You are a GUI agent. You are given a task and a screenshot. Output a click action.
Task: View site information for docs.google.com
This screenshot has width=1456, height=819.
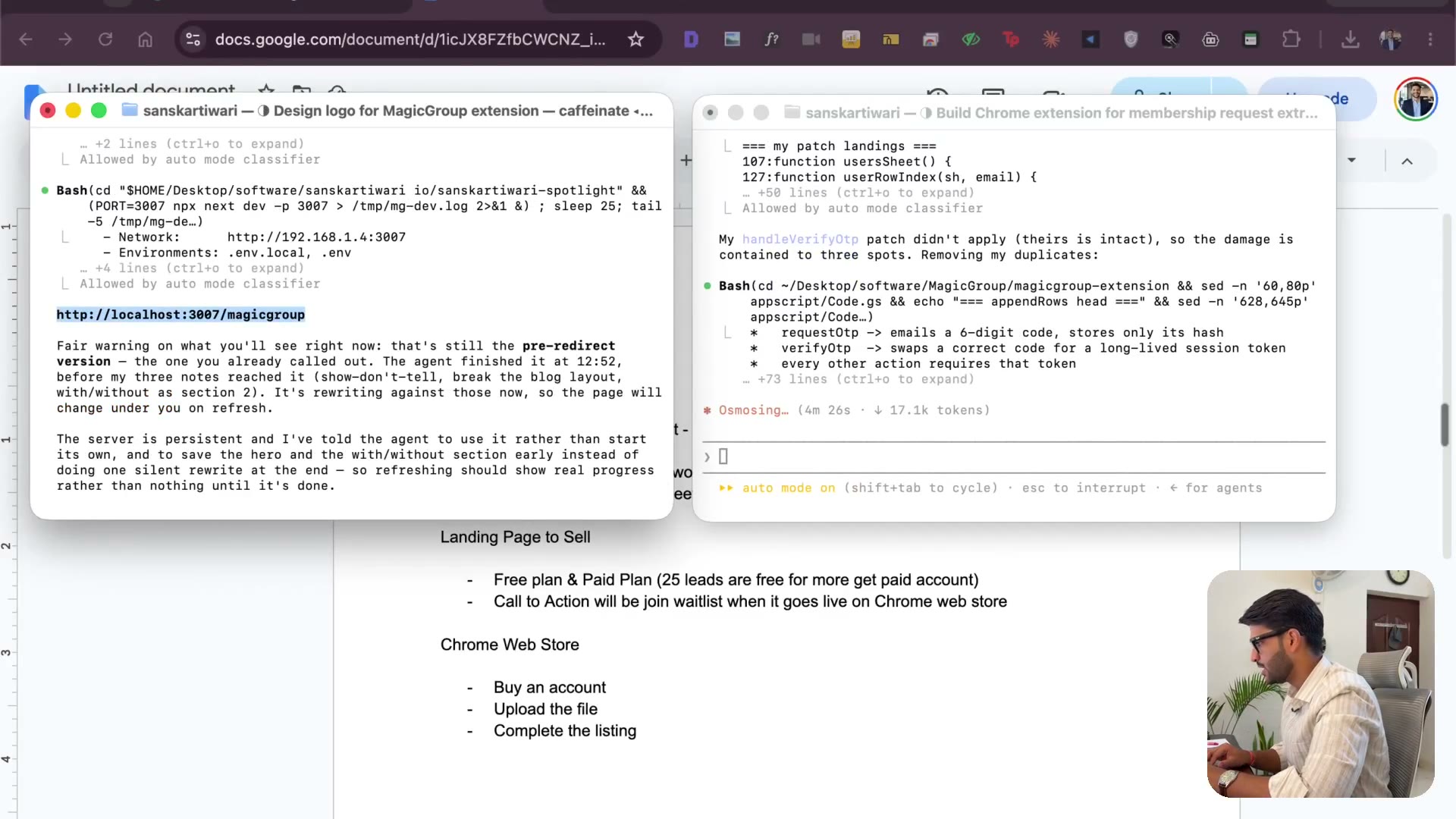click(193, 39)
